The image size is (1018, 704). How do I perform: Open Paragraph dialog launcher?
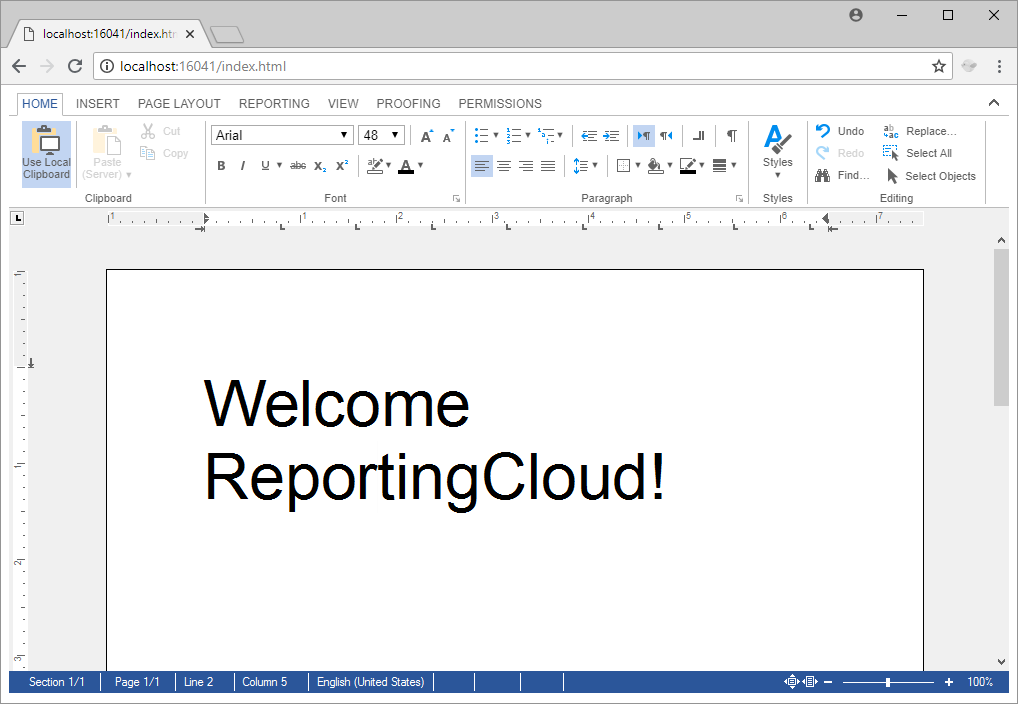click(x=739, y=199)
